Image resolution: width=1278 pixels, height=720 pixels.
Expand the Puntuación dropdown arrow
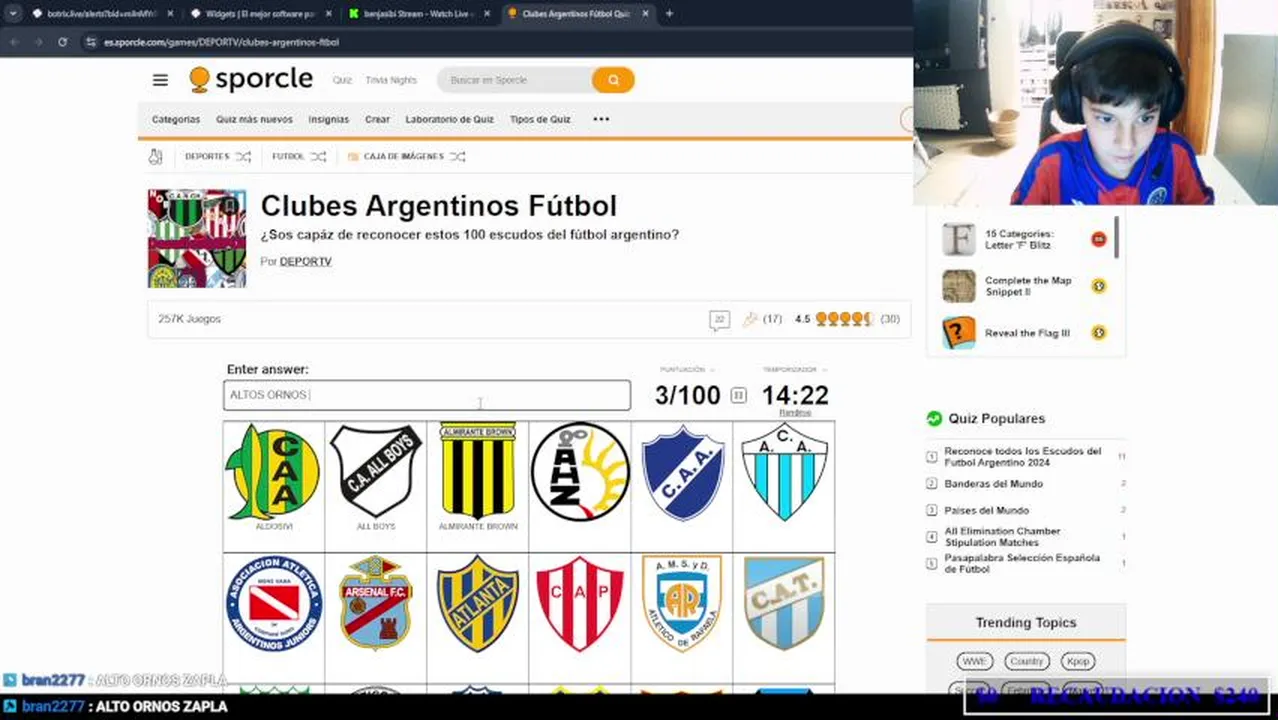pos(712,370)
